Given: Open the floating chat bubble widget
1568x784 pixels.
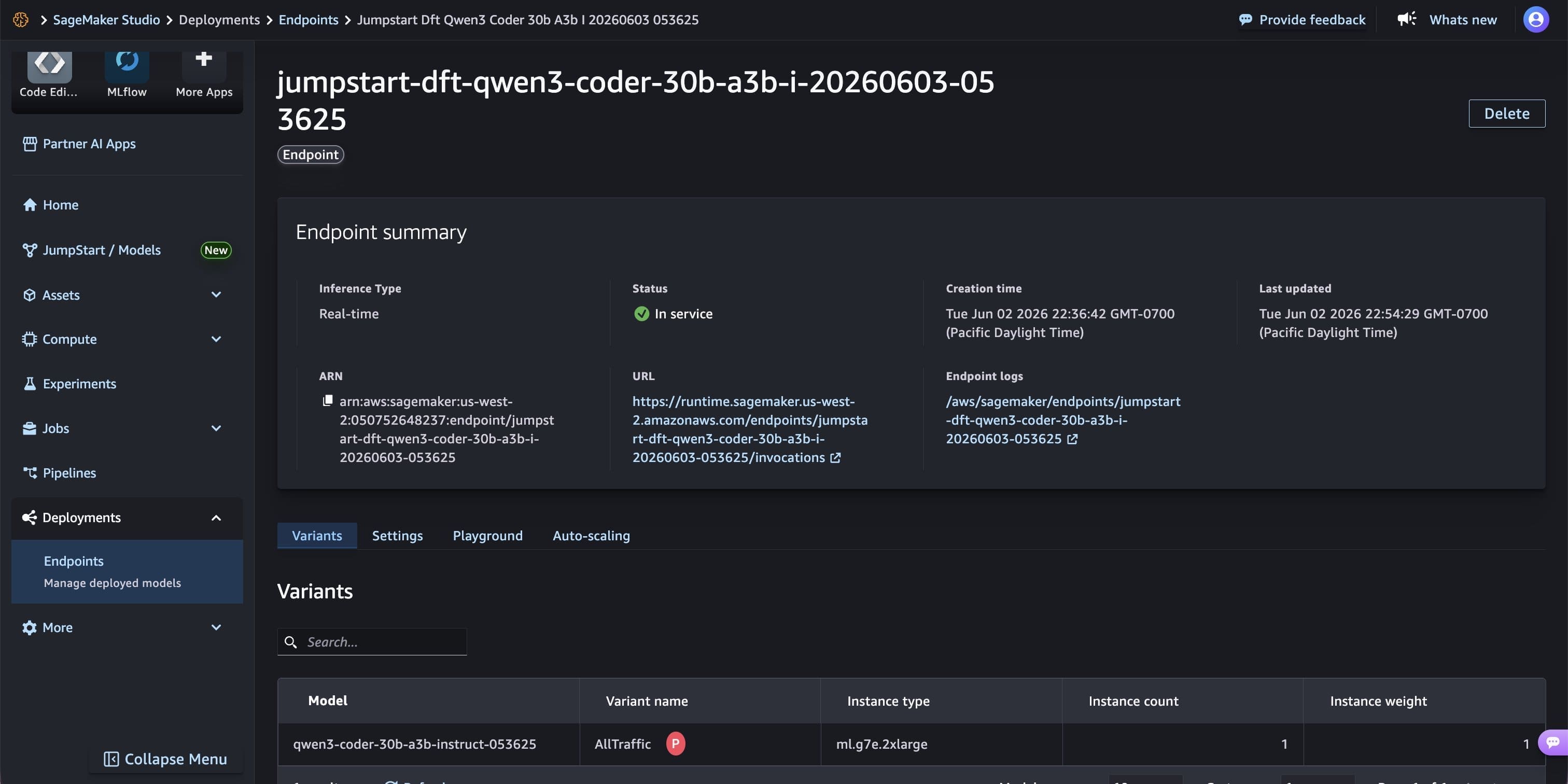Looking at the screenshot, I should (1553, 742).
